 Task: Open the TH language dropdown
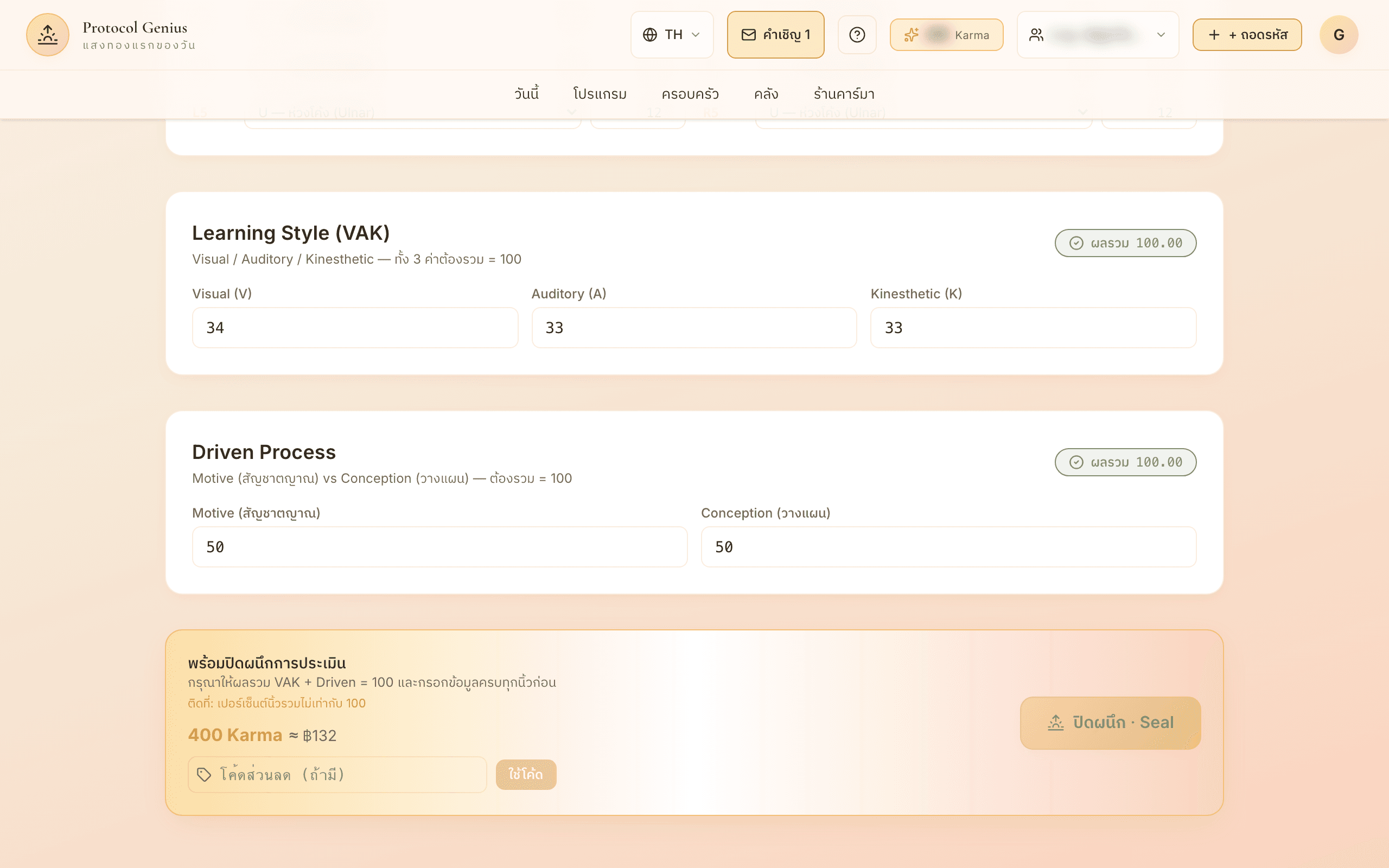[x=672, y=34]
